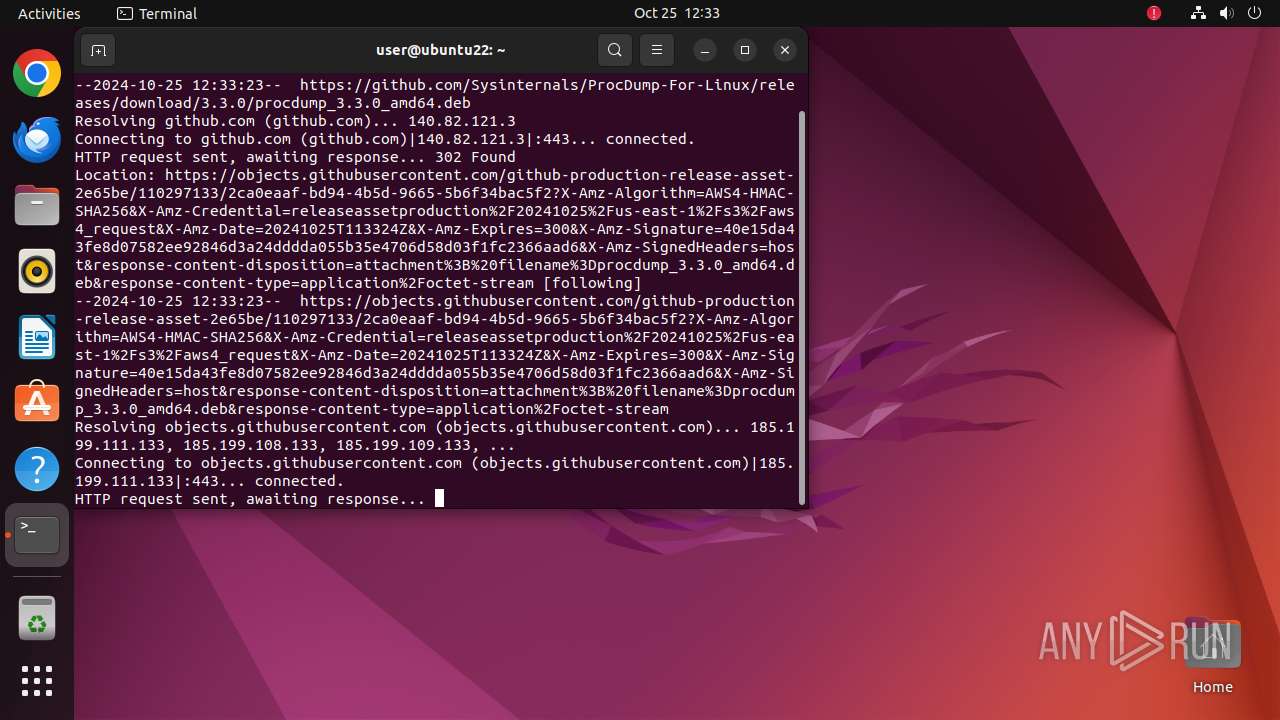The height and width of the screenshot is (720, 1280).
Task: Open the network status icon
Action: pos(1199,13)
